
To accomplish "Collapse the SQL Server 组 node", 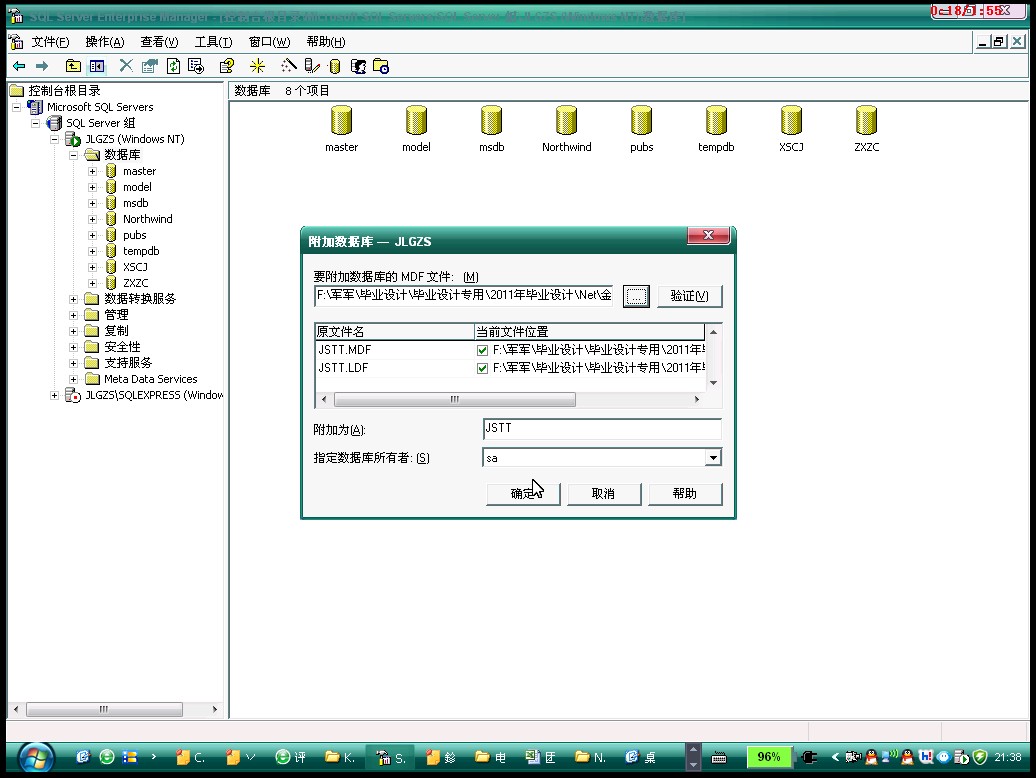I will (36, 123).
